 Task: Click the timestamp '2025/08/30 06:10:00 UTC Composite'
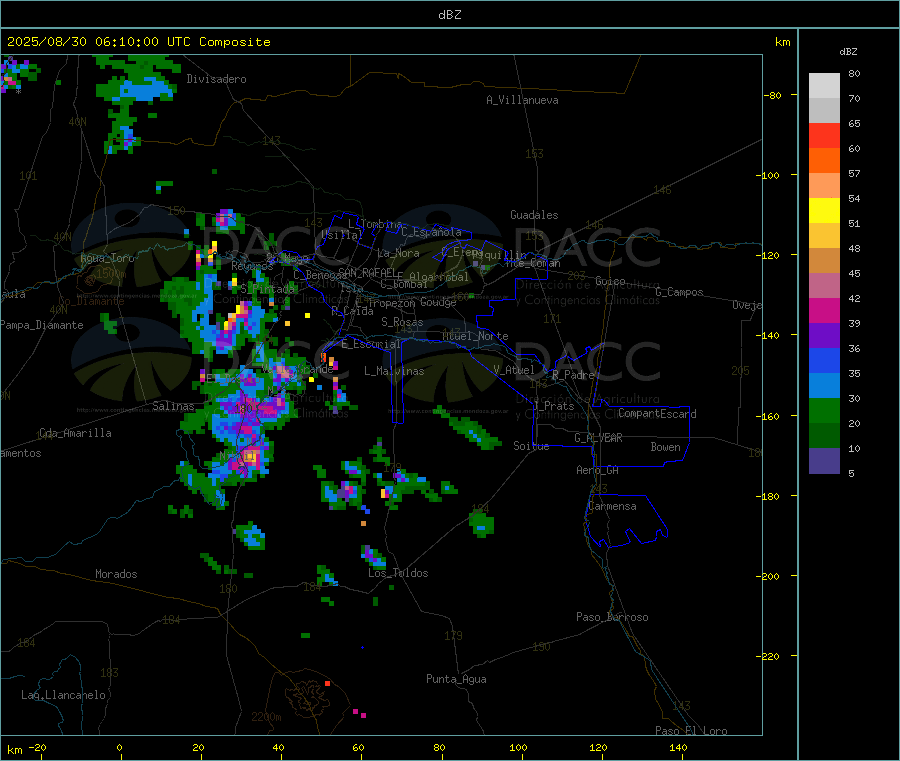[x=138, y=42]
